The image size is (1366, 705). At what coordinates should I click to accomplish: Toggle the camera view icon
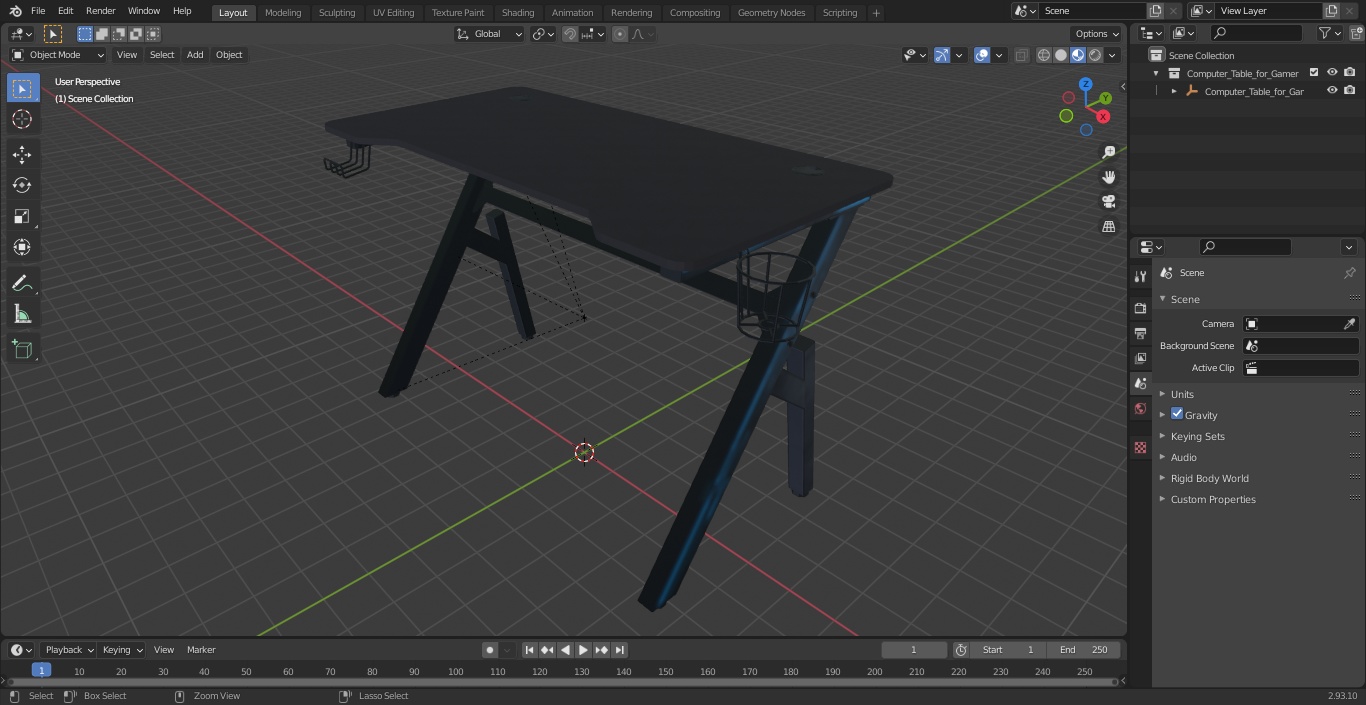(1108, 201)
